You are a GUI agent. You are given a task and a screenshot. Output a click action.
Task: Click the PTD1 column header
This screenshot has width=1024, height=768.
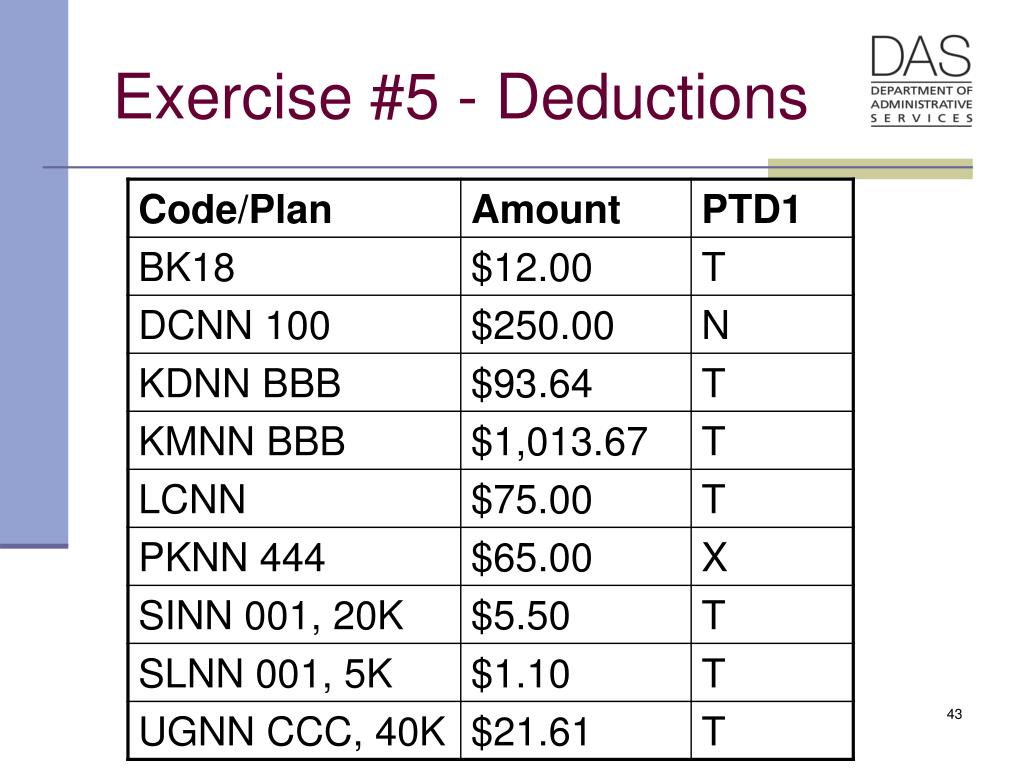pyautogui.click(x=771, y=209)
